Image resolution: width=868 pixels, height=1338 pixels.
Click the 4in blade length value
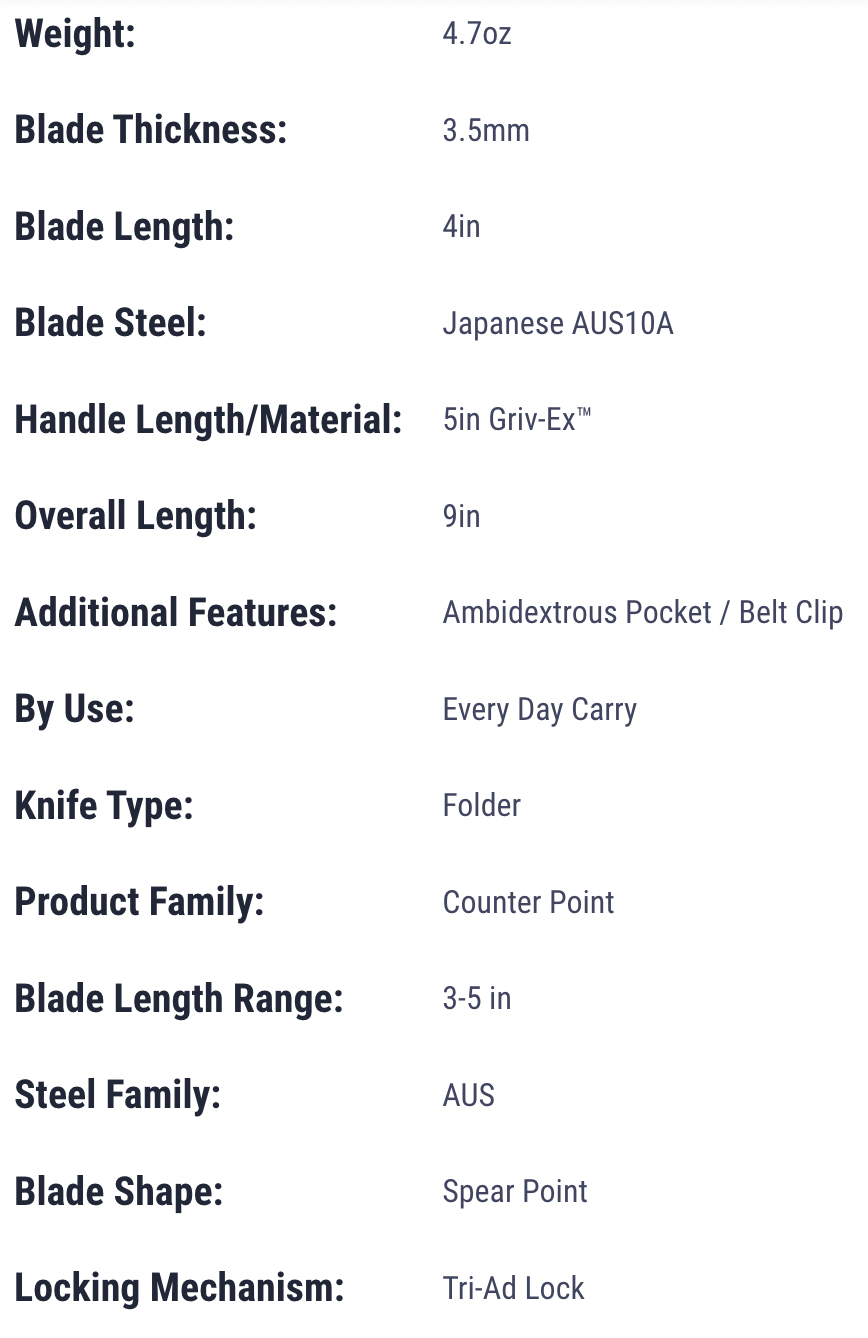[x=462, y=226]
